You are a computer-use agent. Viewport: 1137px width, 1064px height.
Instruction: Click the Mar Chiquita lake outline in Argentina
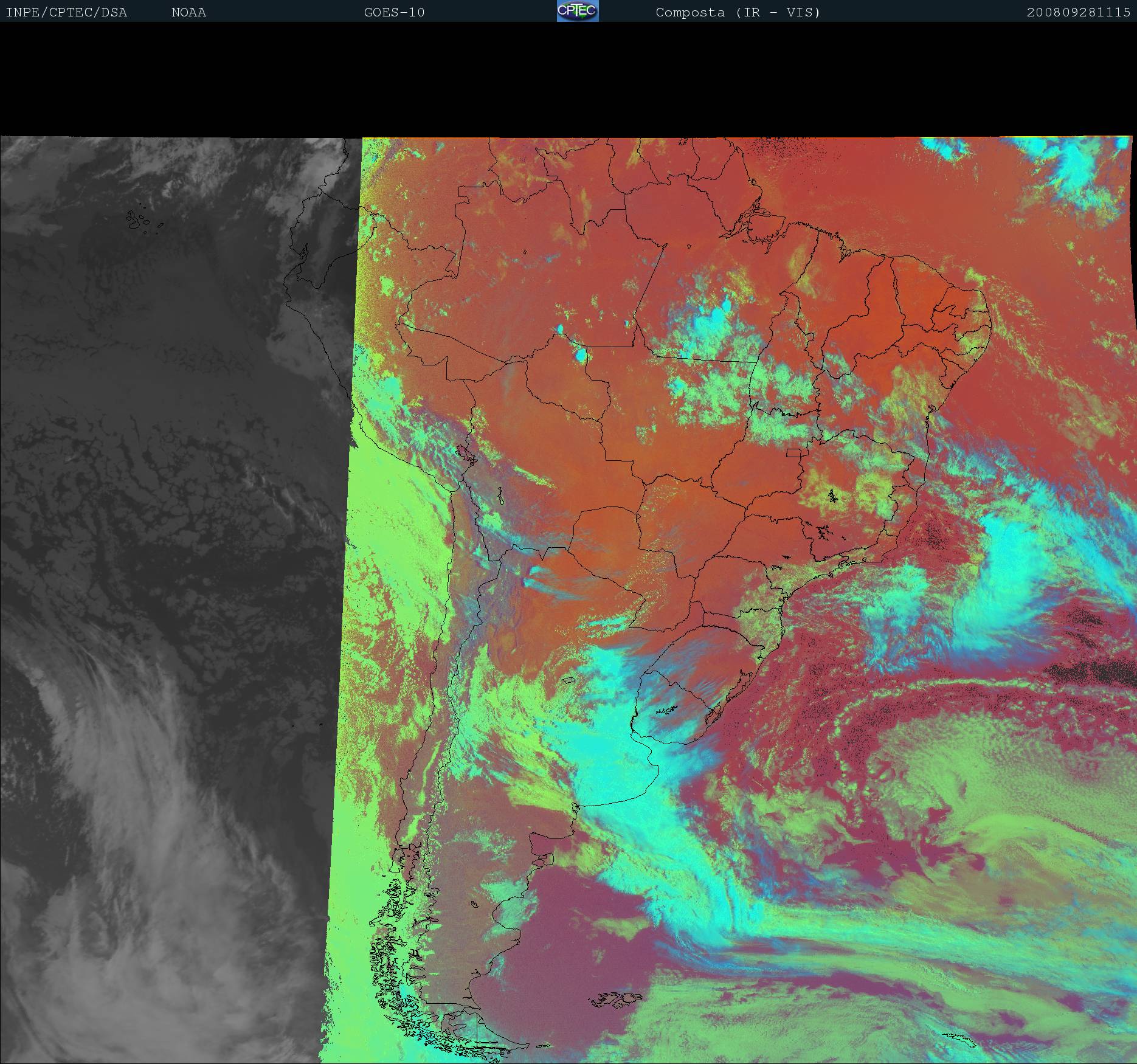568,681
